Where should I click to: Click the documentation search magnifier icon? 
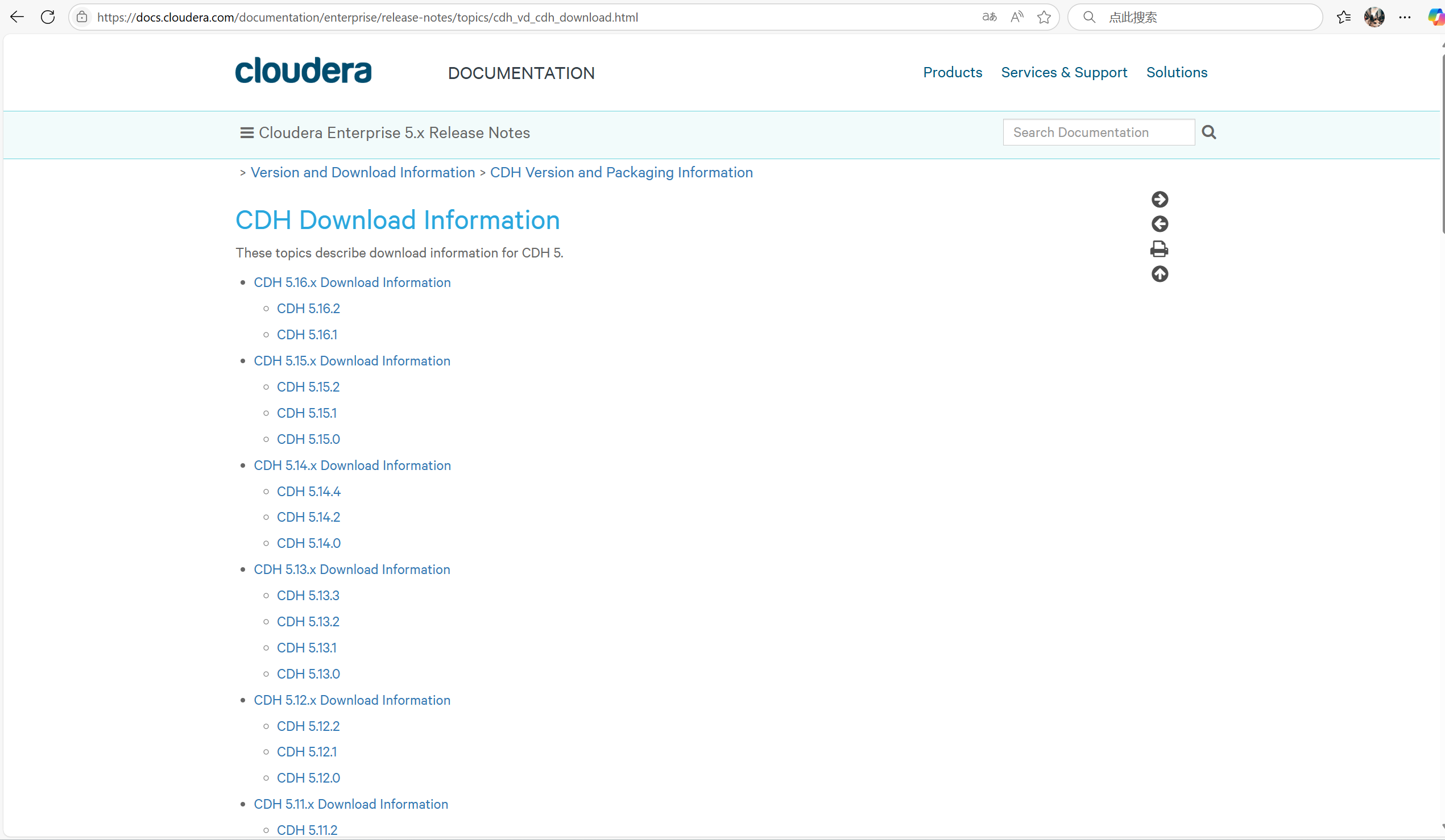click(x=1209, y=132)
